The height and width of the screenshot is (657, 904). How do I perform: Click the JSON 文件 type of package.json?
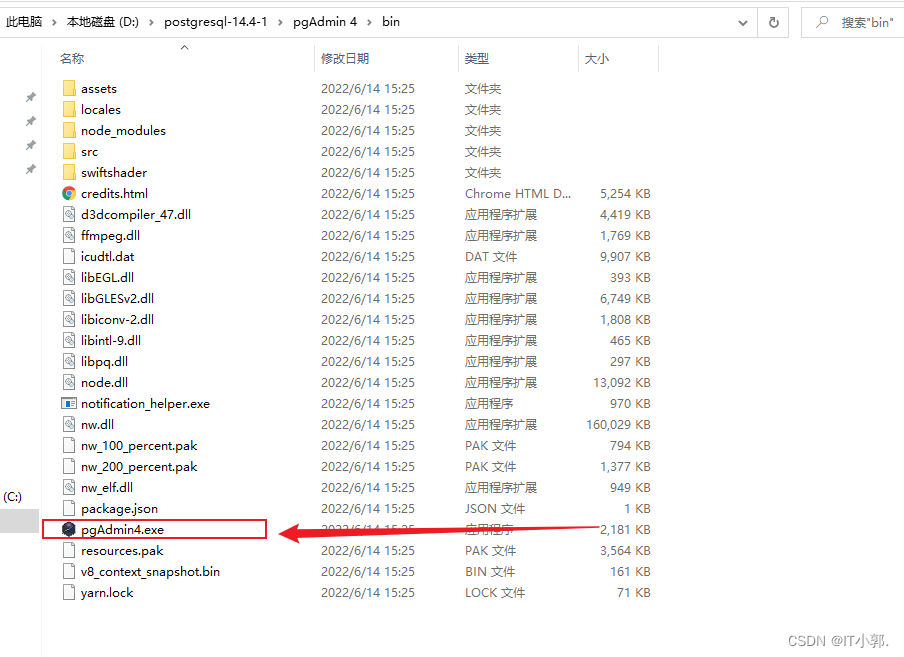[495, 509]
